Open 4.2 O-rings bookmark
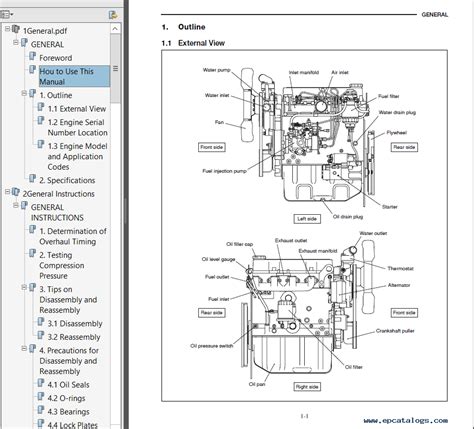 (66, 399)
